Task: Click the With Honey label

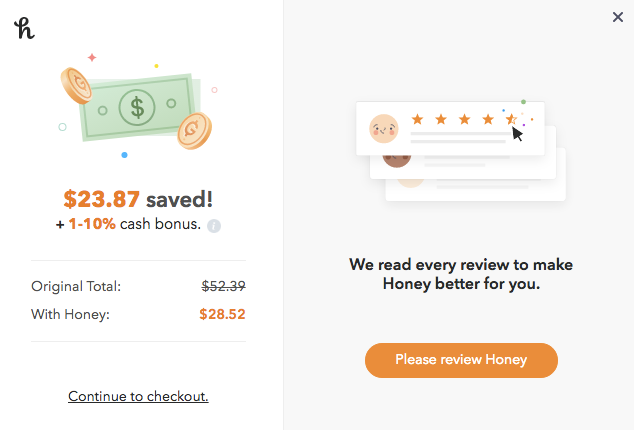Action: click(70, 314)
